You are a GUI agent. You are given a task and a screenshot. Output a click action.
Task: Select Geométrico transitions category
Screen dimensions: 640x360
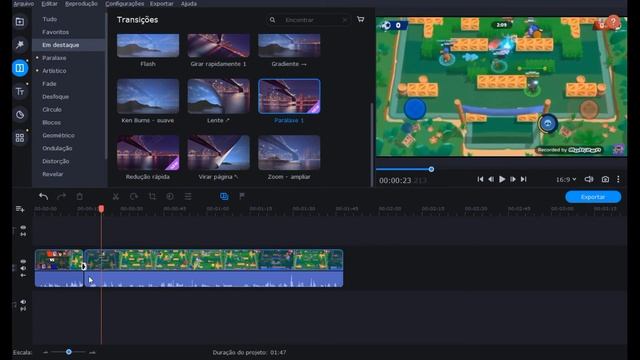coord(58,135)
